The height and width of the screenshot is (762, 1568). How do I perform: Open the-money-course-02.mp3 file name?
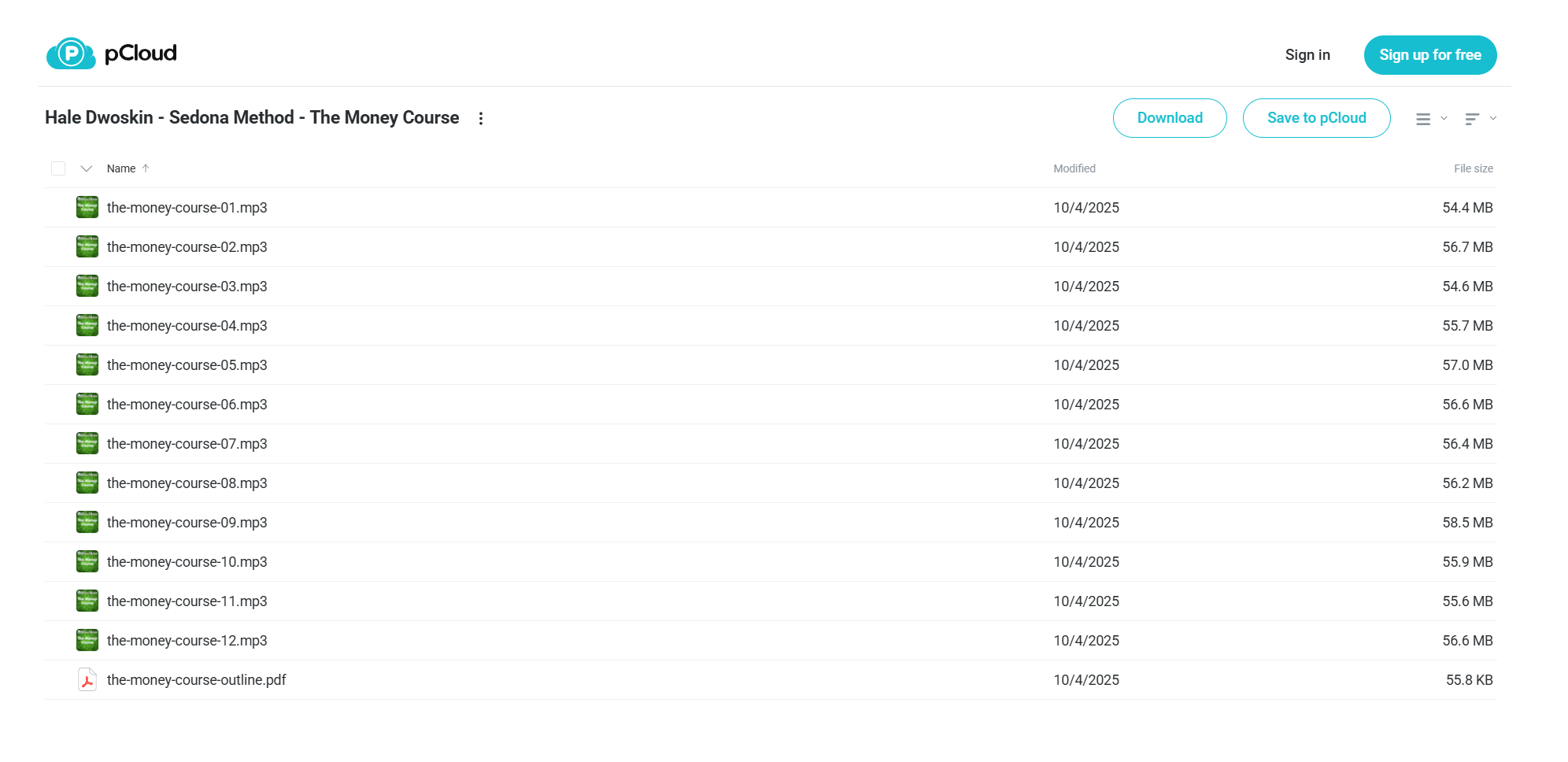coord(187,247)
